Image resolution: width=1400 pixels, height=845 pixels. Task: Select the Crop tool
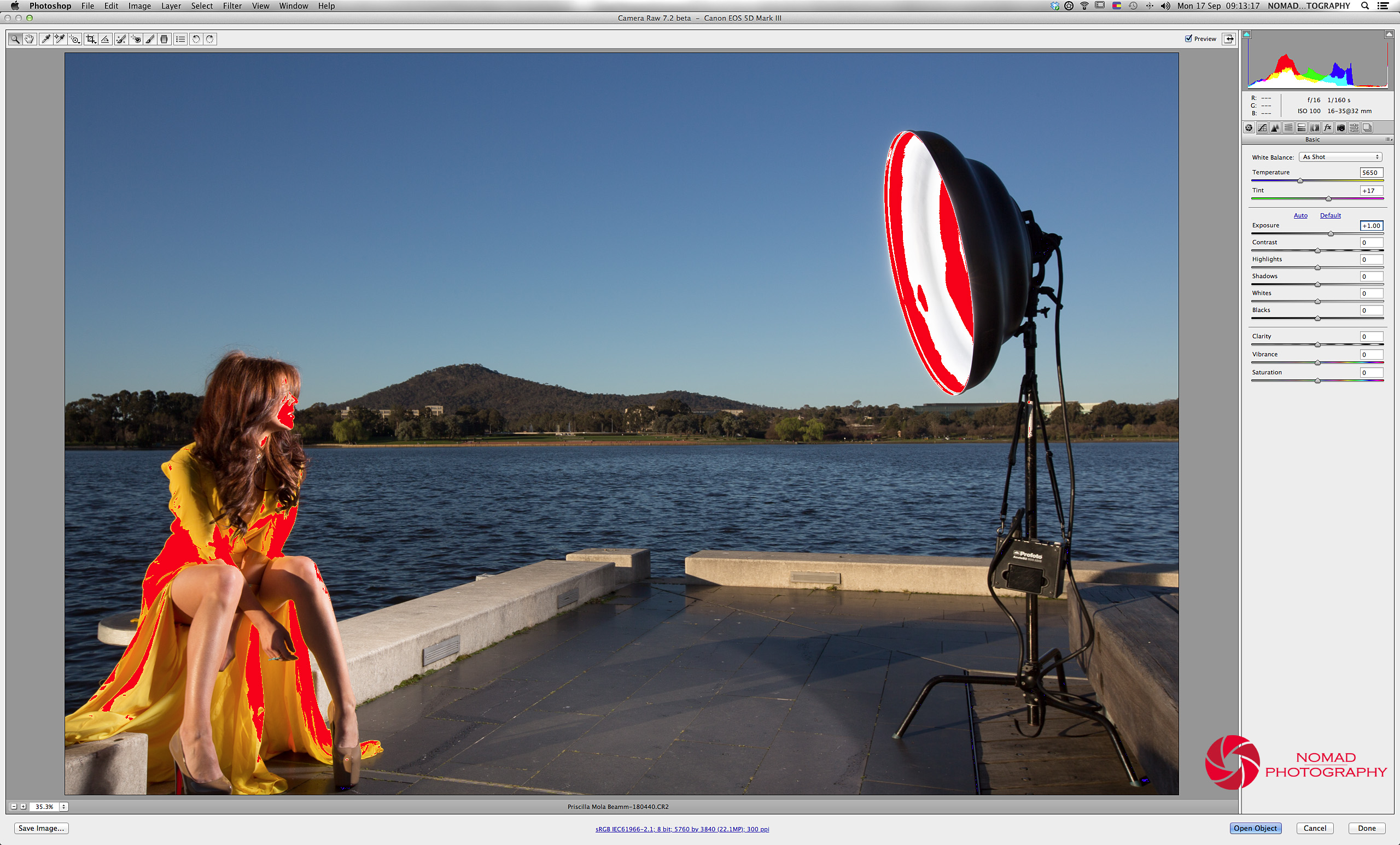pos(90,39)
